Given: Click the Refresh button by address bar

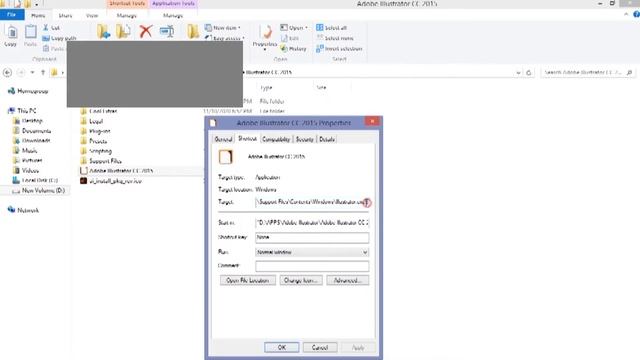Looking at the screenshot, I should click(x=529, y=73).
